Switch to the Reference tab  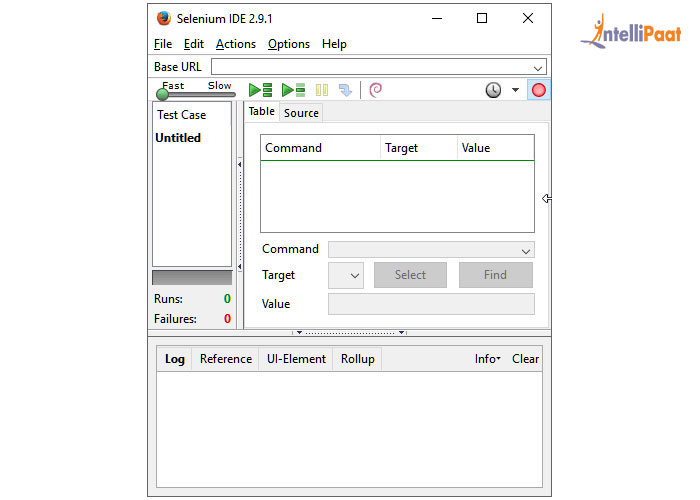(226, 359)
